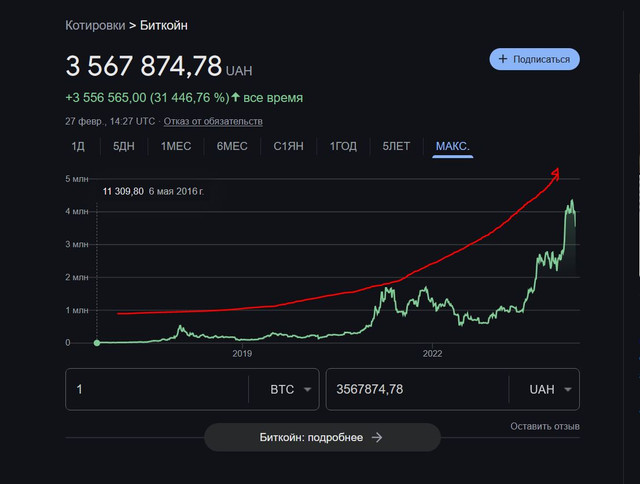Click the price 3 567 874,78 heading
The width and height of the screenshot is (640, 484).
pos(144,66)
